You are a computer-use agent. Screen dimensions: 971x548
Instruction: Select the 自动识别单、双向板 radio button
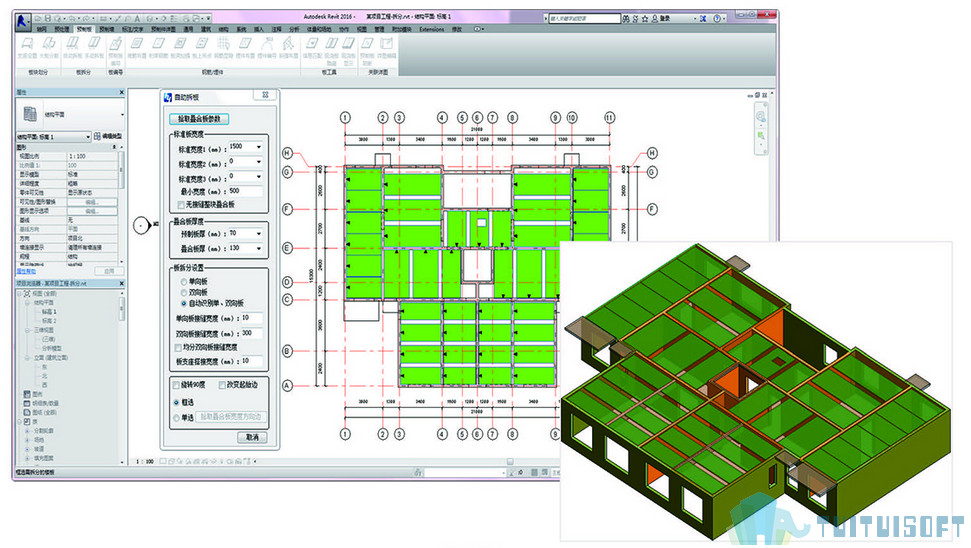coord(183,303)
